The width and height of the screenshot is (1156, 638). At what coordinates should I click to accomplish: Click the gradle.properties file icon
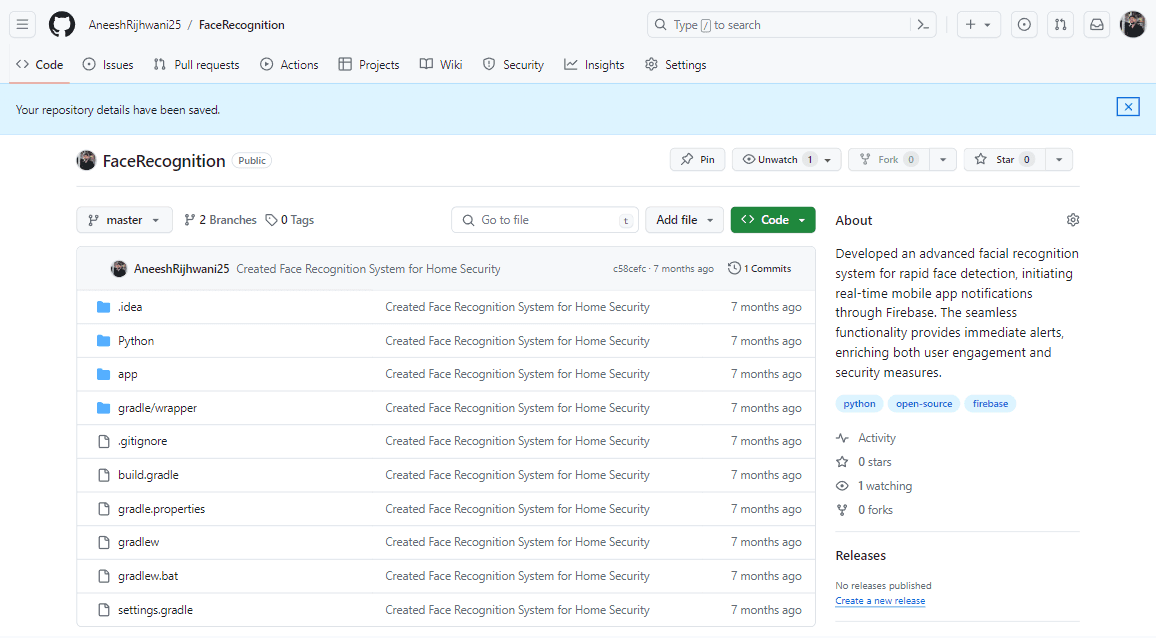pyautogui.click(x=104, y=509)
